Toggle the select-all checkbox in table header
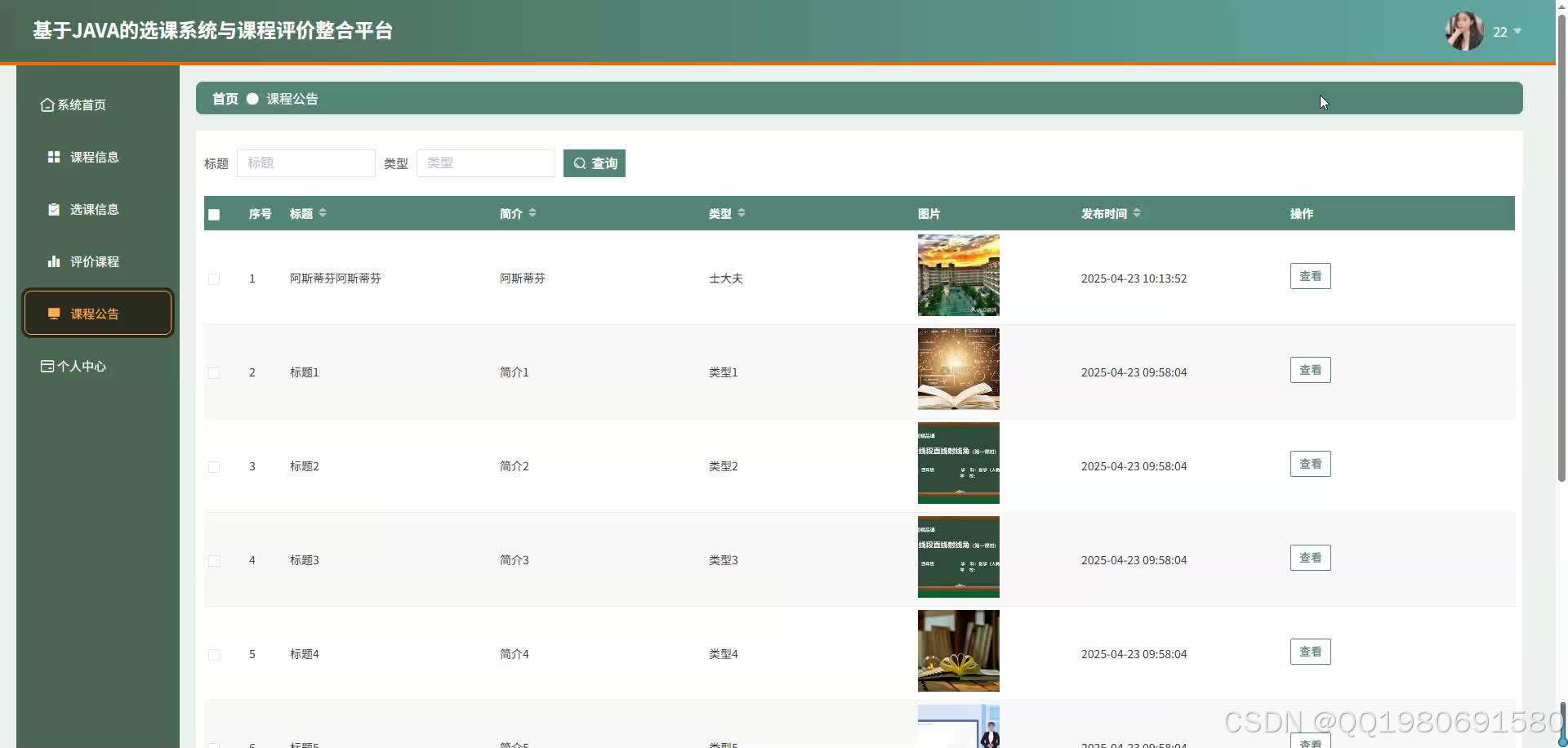Viewport: 1568px width, 748px height. tap(214, 215)
